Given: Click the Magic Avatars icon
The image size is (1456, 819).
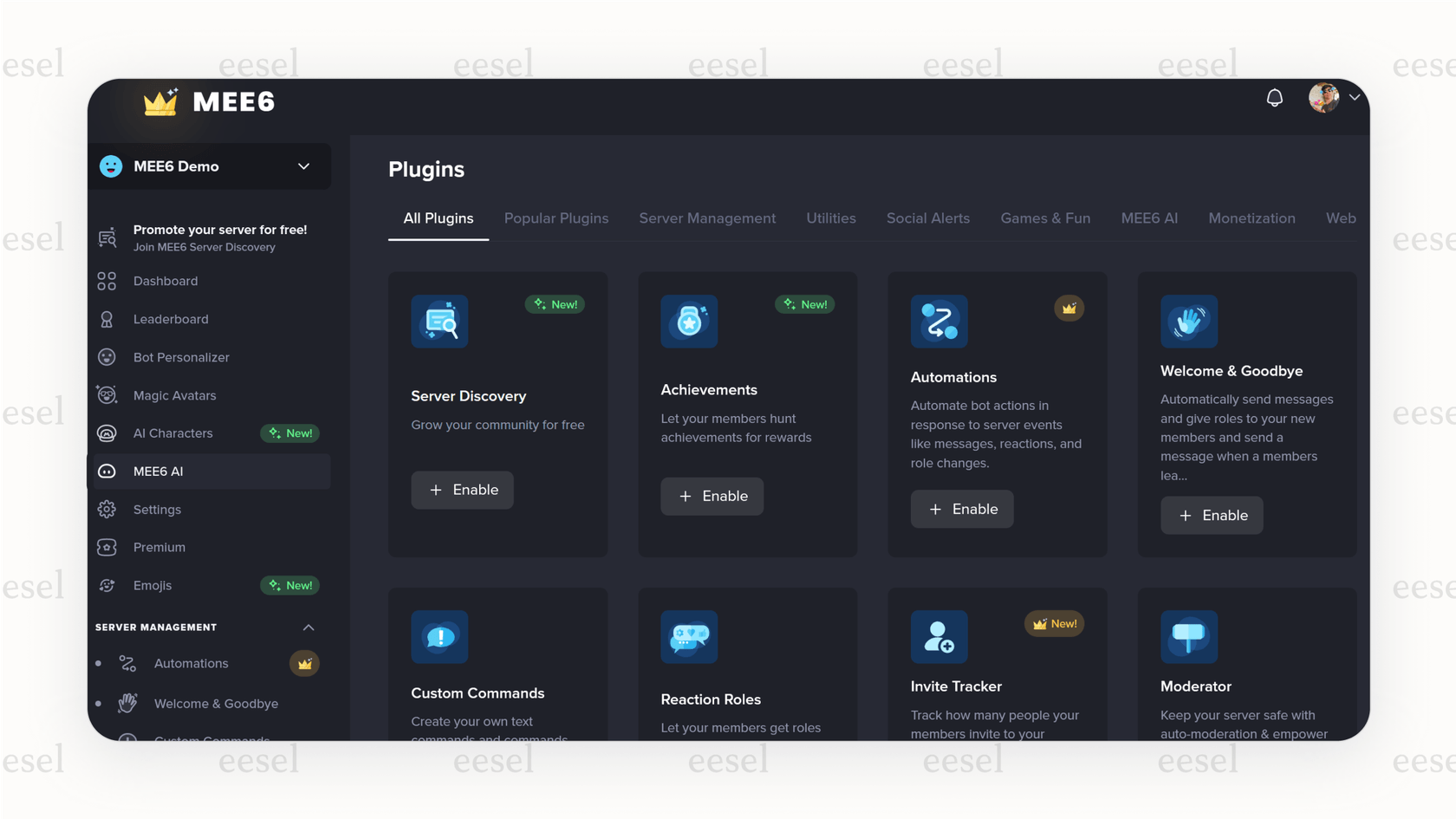Looking at the screenshot, I should 107,395.
